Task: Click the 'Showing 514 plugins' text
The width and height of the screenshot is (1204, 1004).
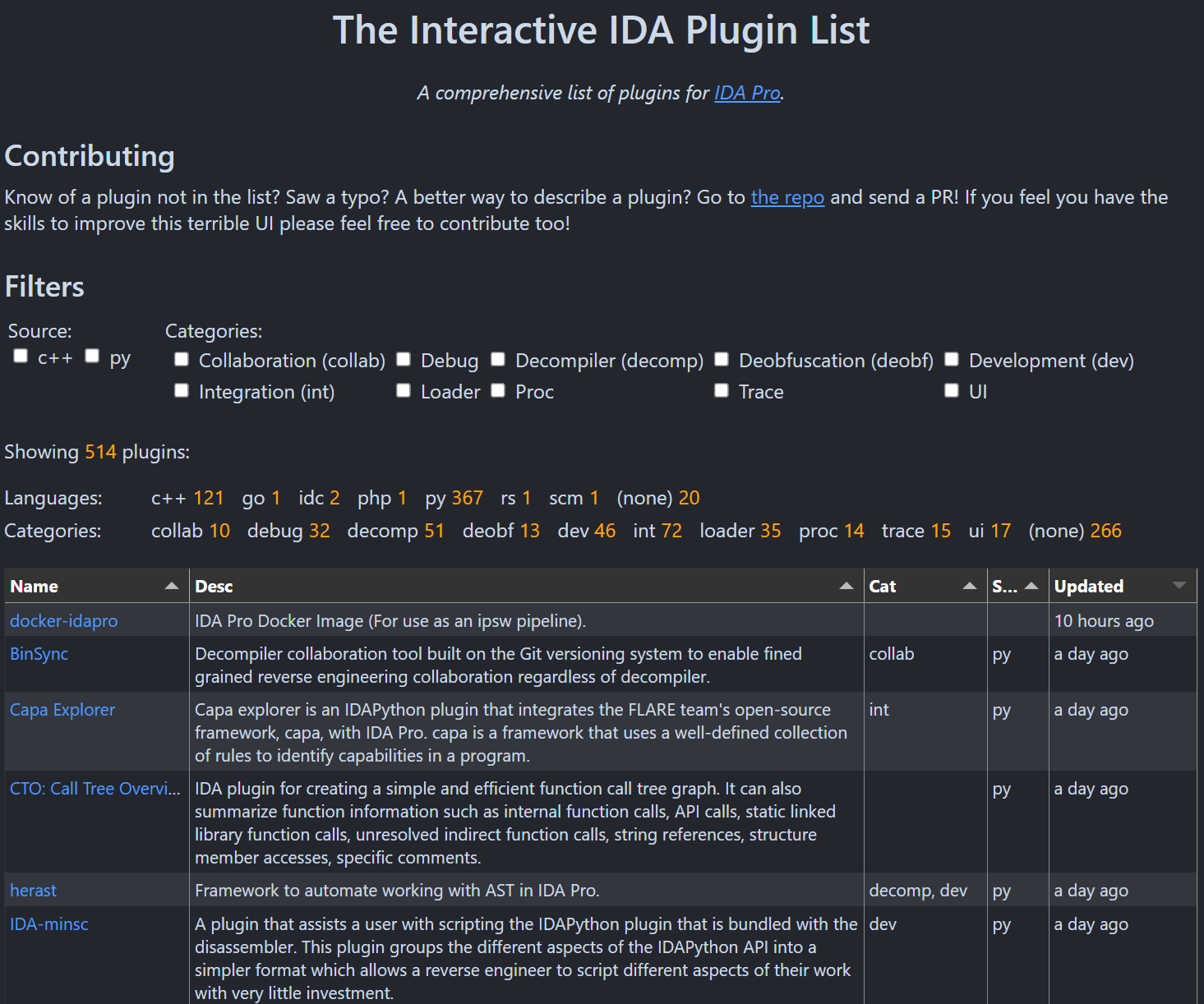Action: [x=97, y=452]
